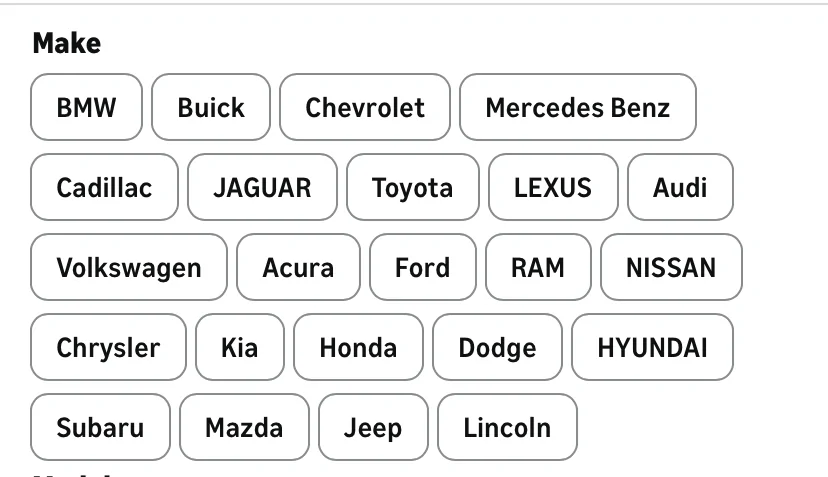Pick the JAGUAR make option
The width and height of the screenshot is (828, 477).
pos(262,188)
